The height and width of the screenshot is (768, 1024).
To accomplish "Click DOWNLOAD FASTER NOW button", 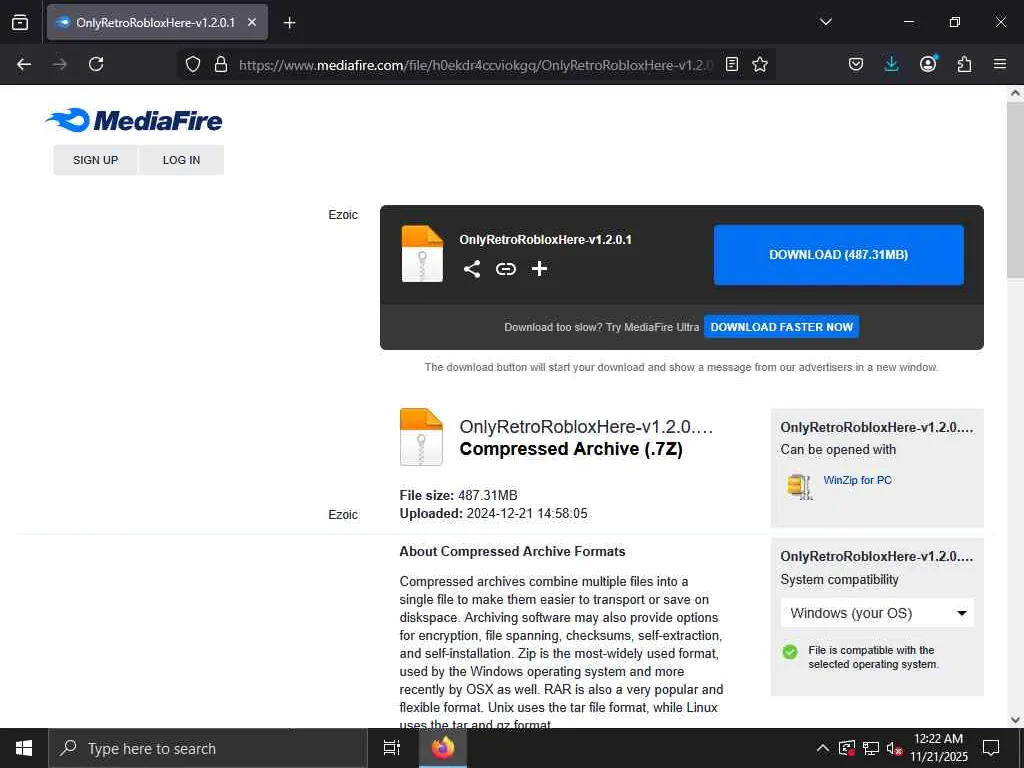I will click(x=781, y=327).
